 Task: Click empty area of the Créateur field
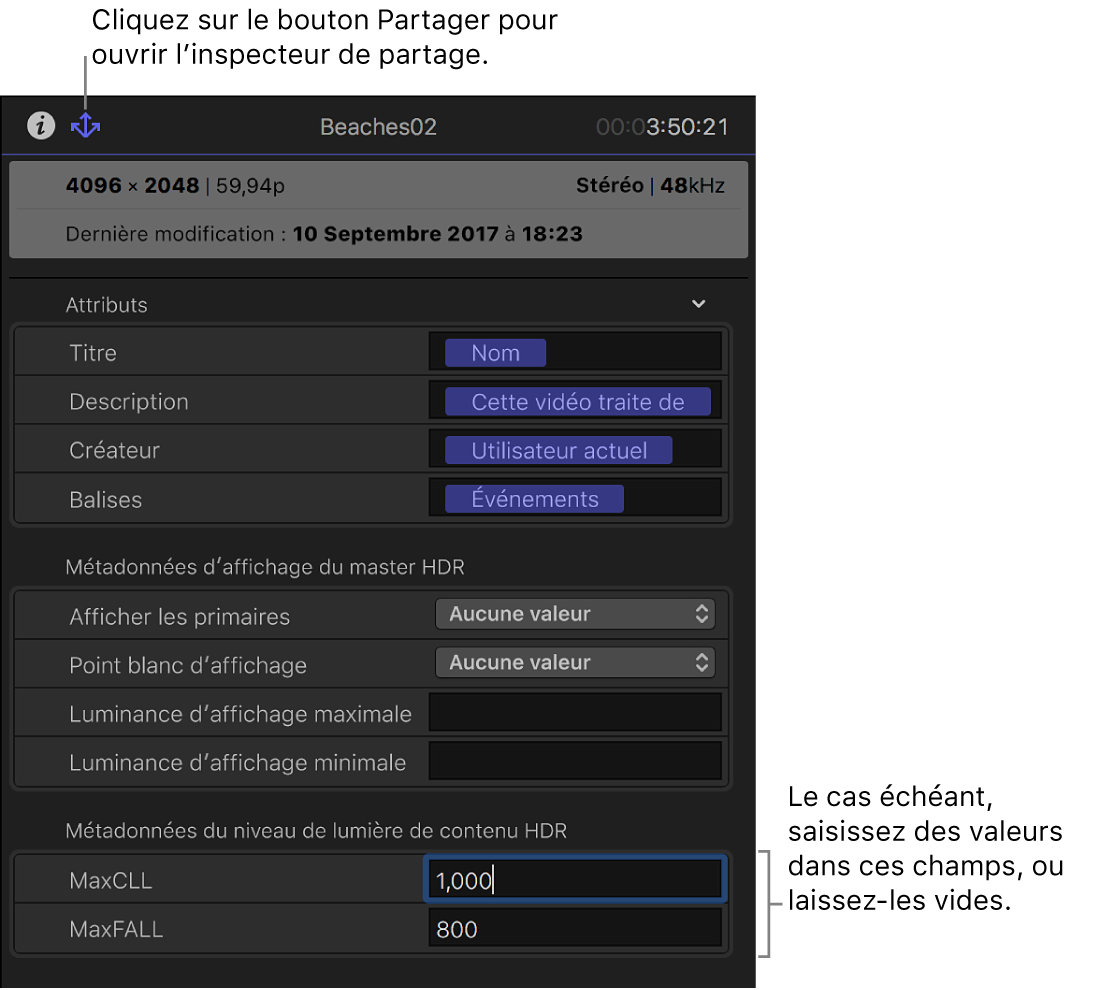click(x=696, y=451)
